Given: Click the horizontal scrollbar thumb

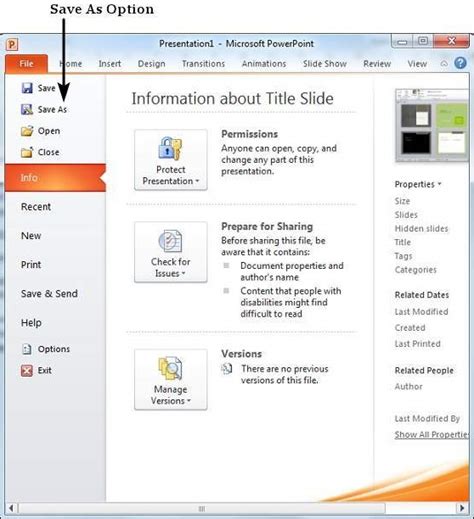Looking at the screenshot, I should click(x=202, y=509).
